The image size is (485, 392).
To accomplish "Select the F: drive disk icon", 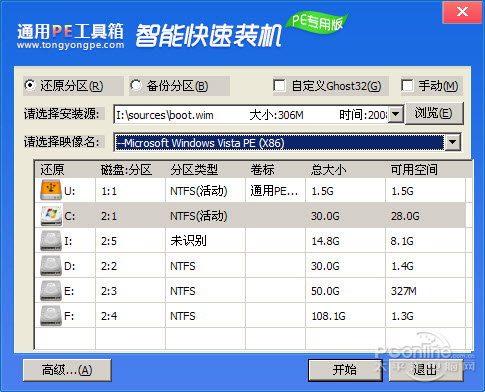I will click(51, 316).
